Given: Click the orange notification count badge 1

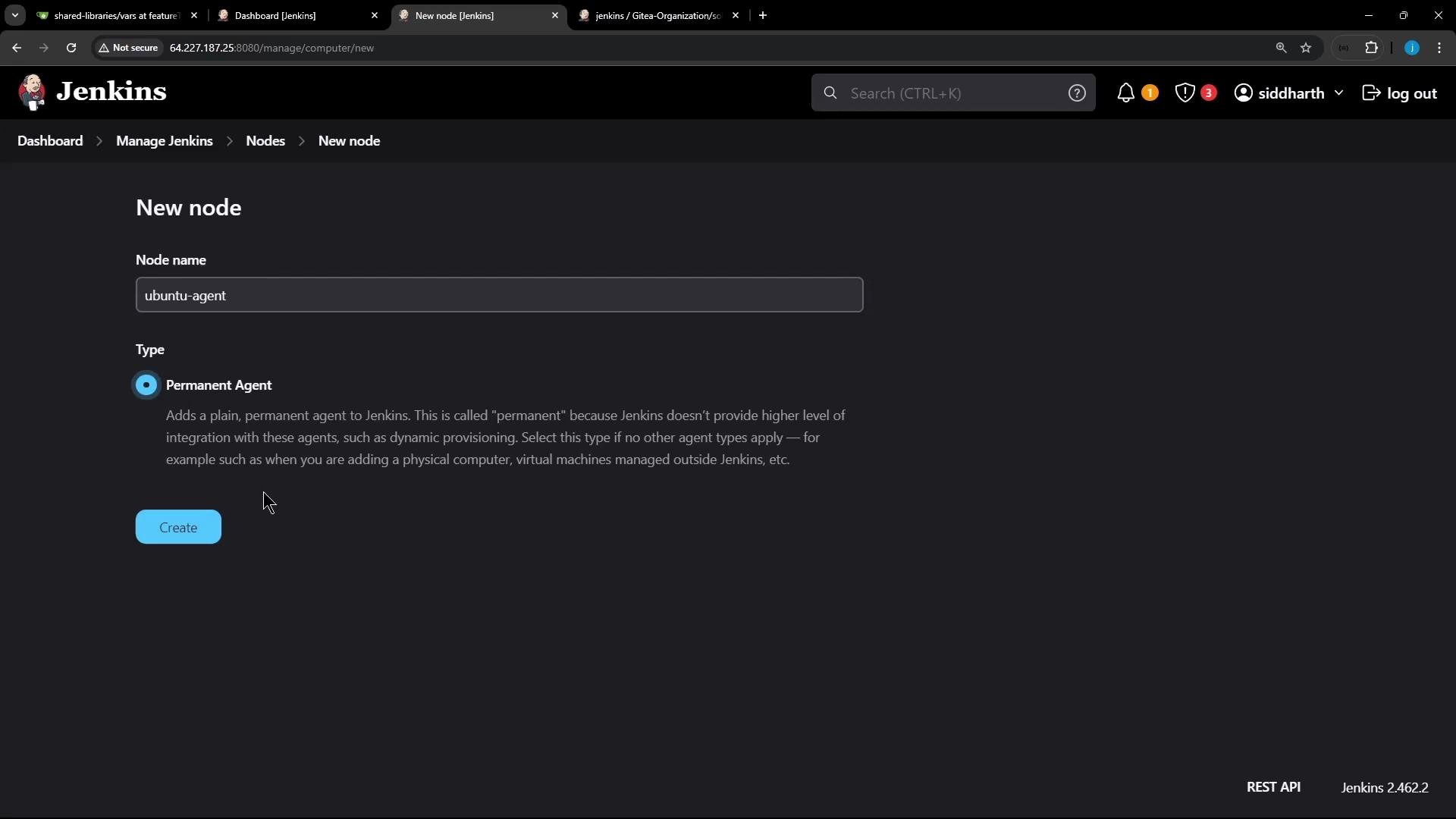Looking at the screenshot, I should (1150, 93).
